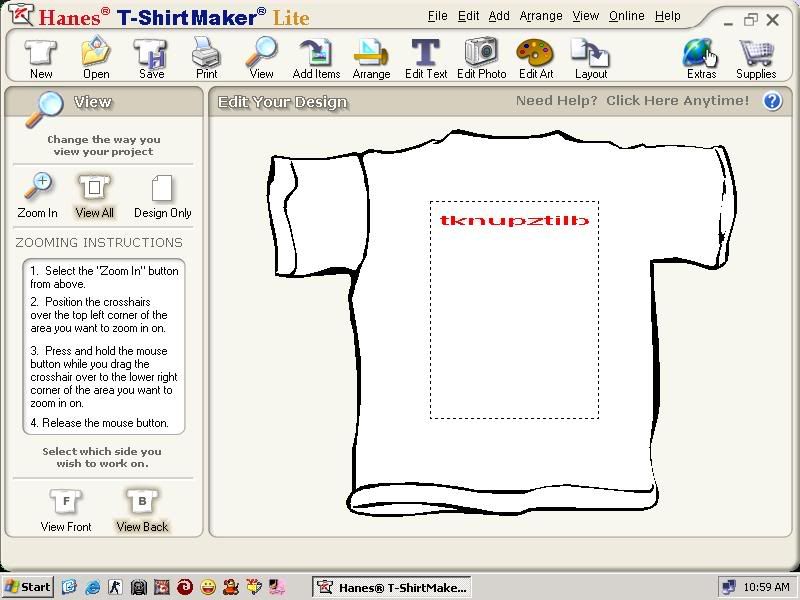This screenshot has height=600, width=800.
Task: Open Extras globe icon
Action: (701, 56)
